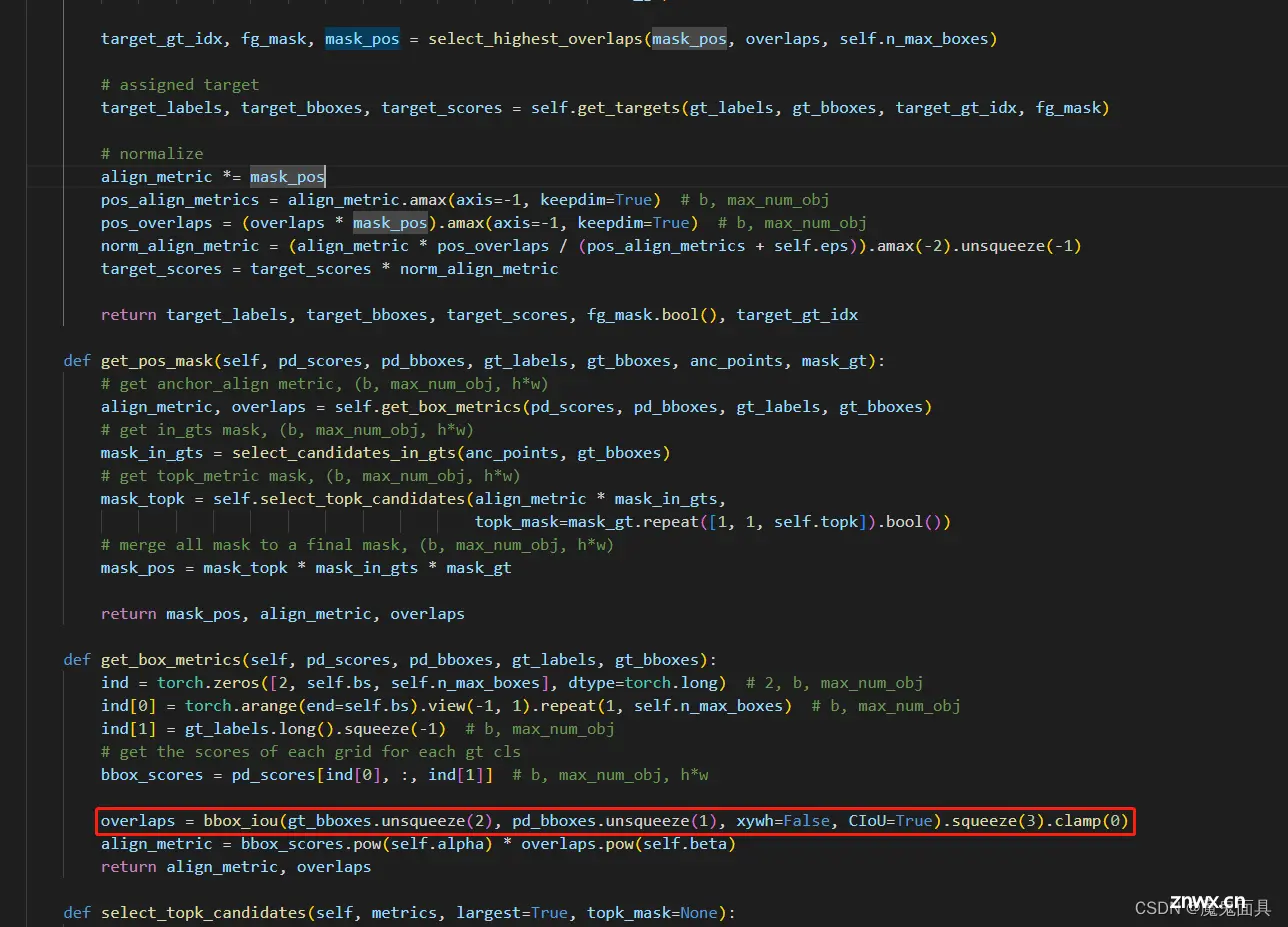Click the '# merge all mask' comment
Image resolution: width=1288 pixels, height=927 pixels.
point(358,545)
